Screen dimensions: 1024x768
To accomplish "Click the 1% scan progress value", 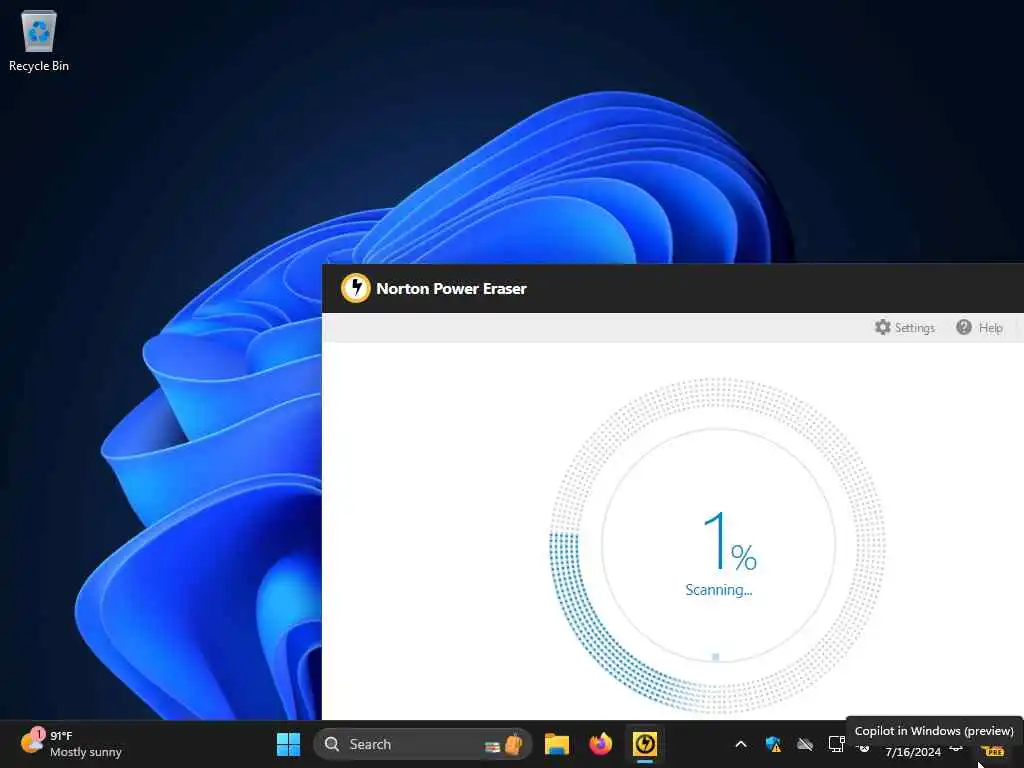I will 729,541.
